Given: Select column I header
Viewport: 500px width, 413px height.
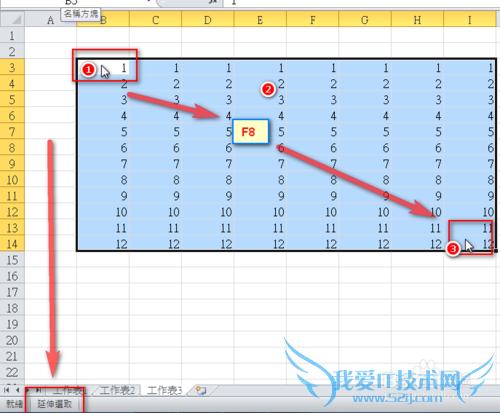Looking at the screenshot, I should tap(470, 20).
